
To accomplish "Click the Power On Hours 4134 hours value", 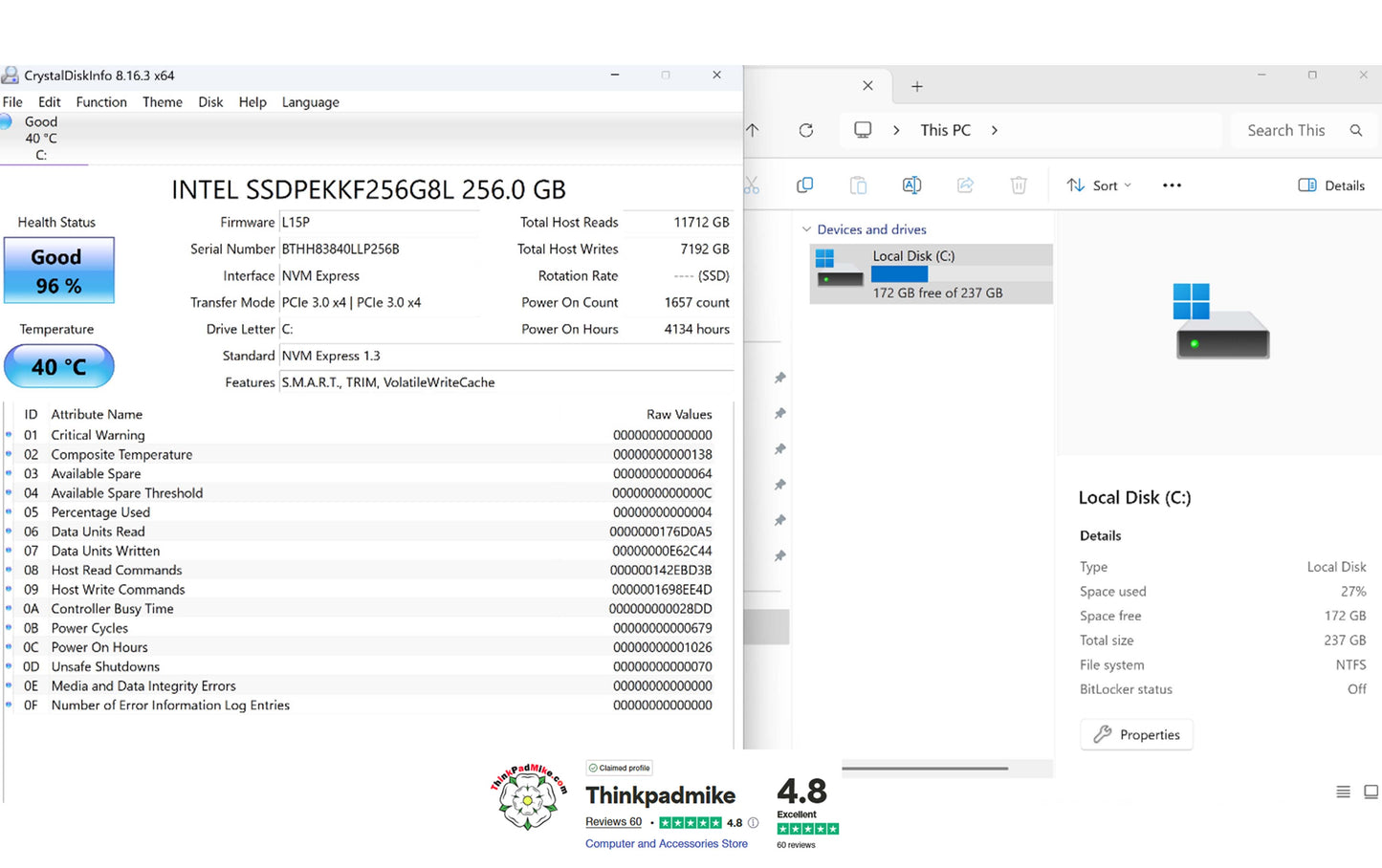I will tap(696, 329).
